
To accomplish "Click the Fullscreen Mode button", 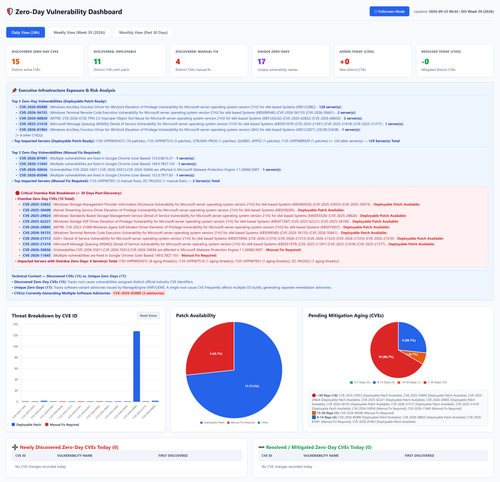I will pyautogui.click(x=389, y=11).
